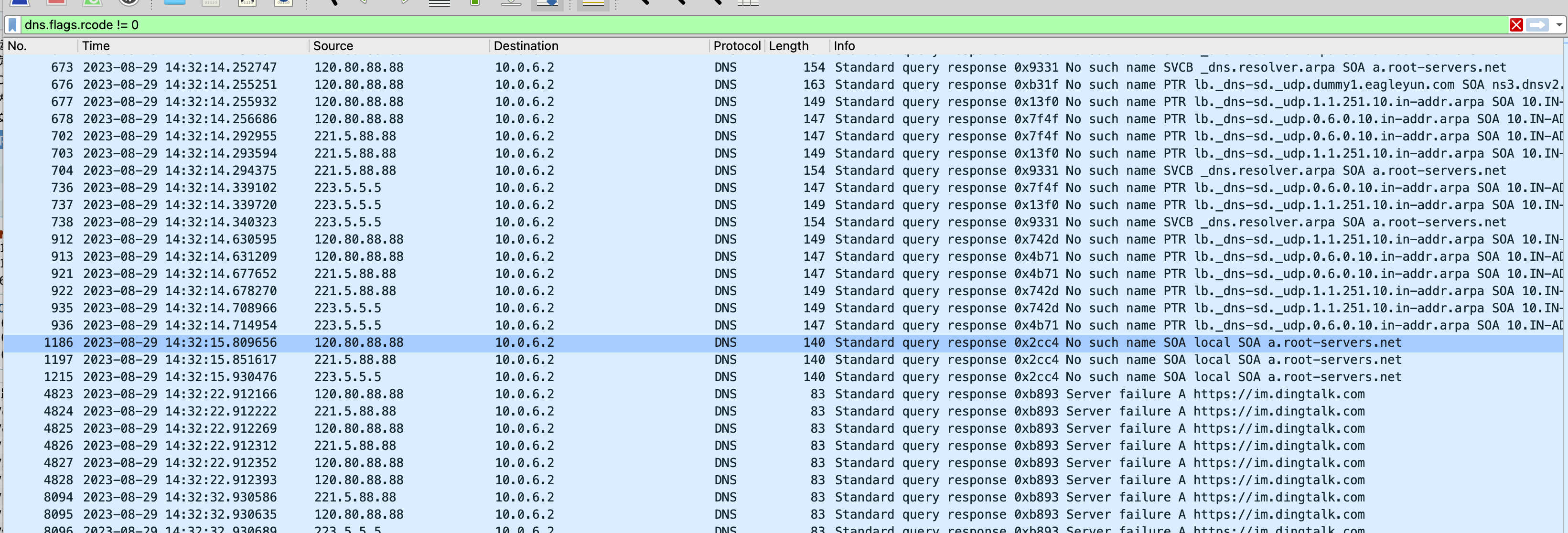Select packet number 913
Image resolution: width=1568 pixels, height=533 pixels.
pos(784,256)
